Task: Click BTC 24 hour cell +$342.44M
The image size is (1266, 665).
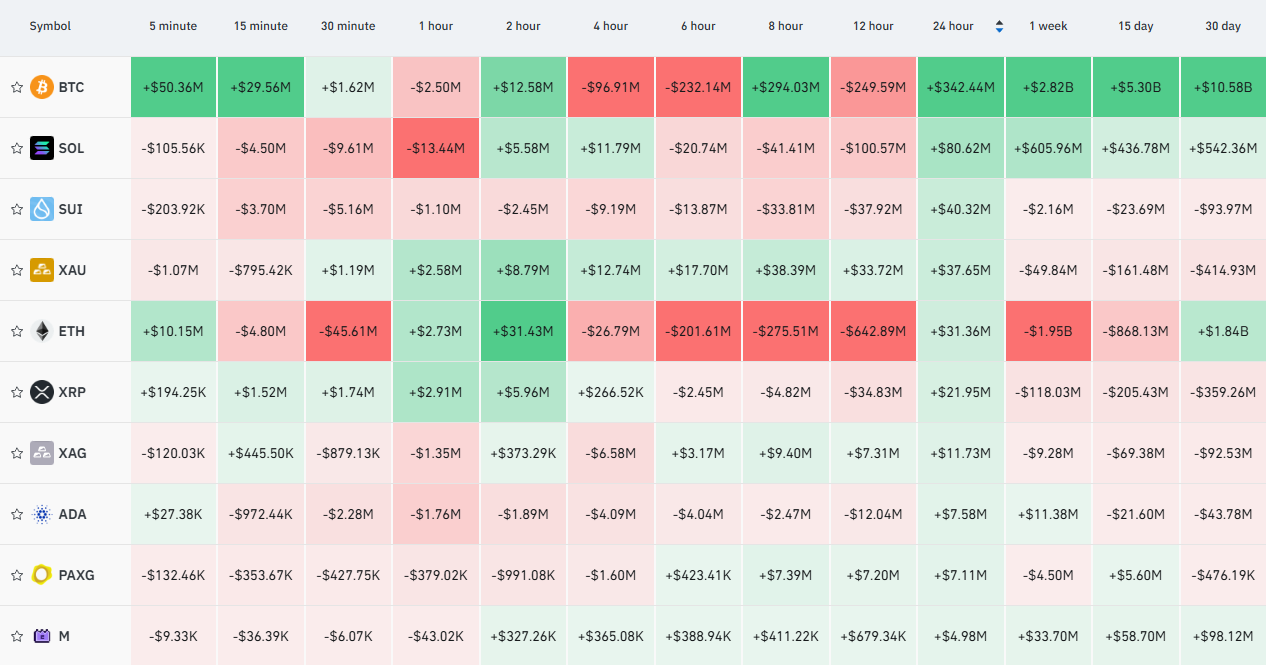Action: (961, 87)
